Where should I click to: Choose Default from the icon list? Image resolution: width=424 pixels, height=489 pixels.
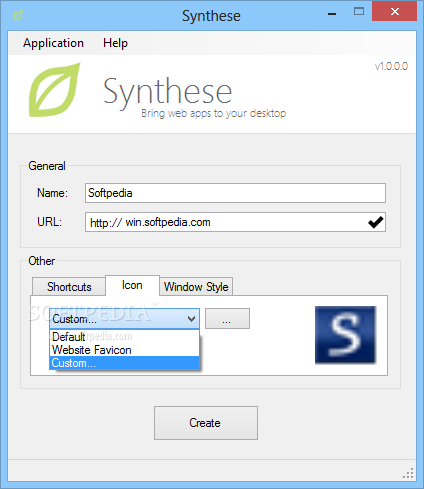(124, 337)
